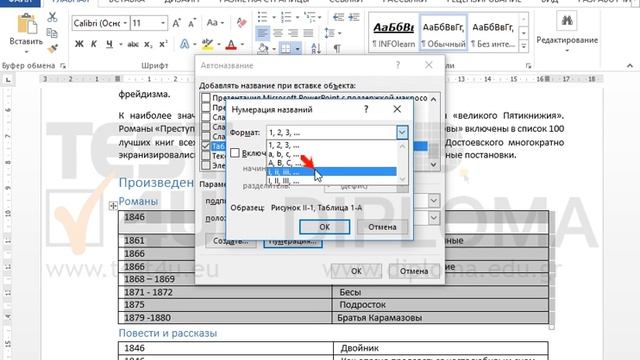
Task: Expand the font size 11 dropdown
Action: point(162,23)
